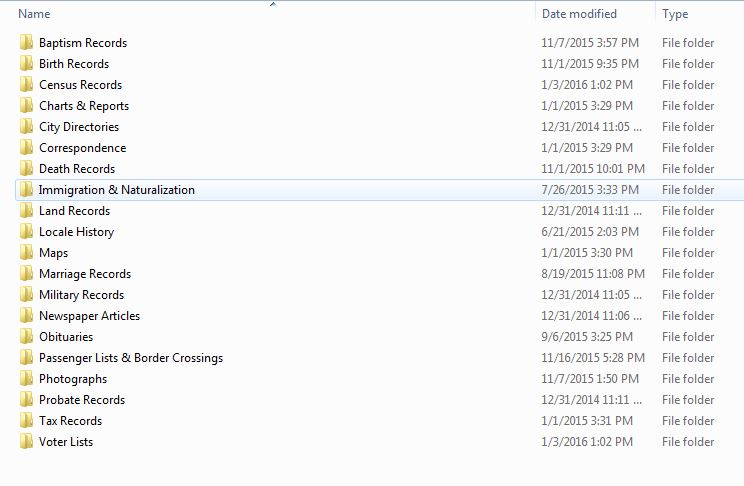This screenshot has width=744, height=486.
Task: Click the Military Records folder icon
Action: tap(27, 295)
